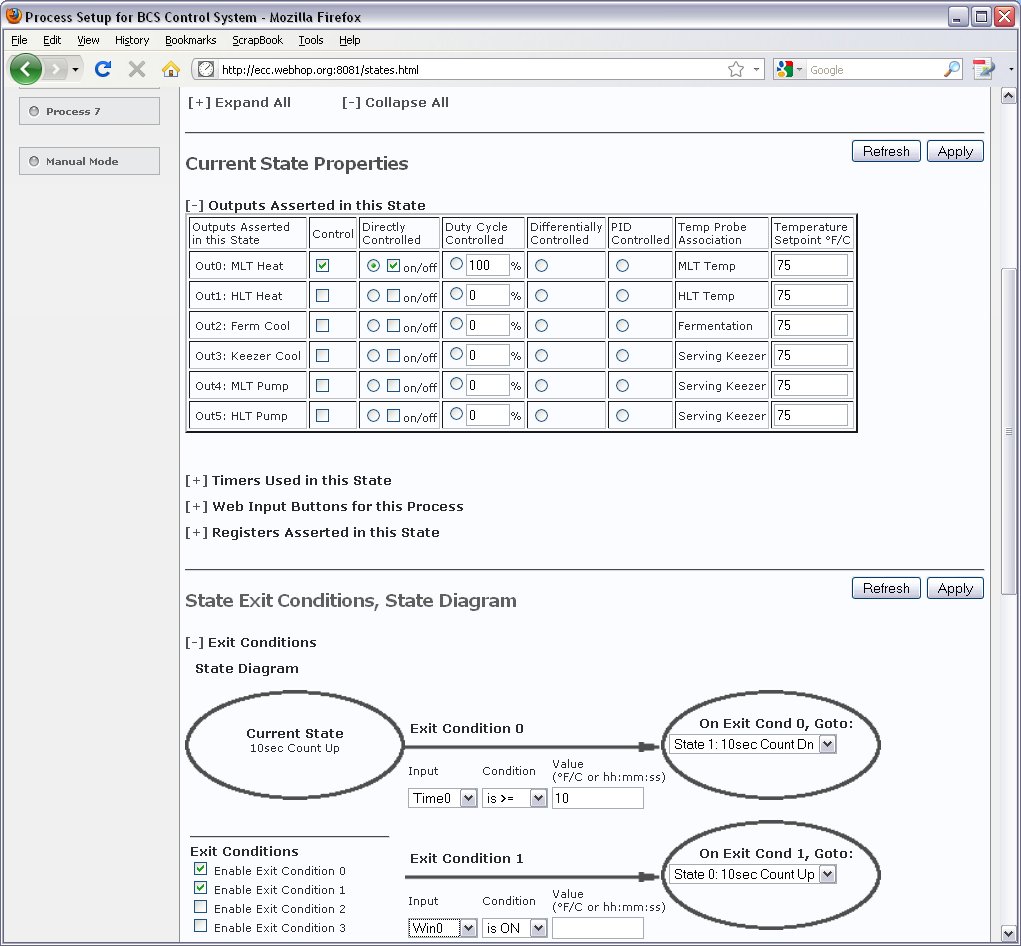Image resolution: width=1021 pixels, height=946 pixels.
Task: Check Control for Out3: Keezer Cool
Action: (x=322, y=355)
